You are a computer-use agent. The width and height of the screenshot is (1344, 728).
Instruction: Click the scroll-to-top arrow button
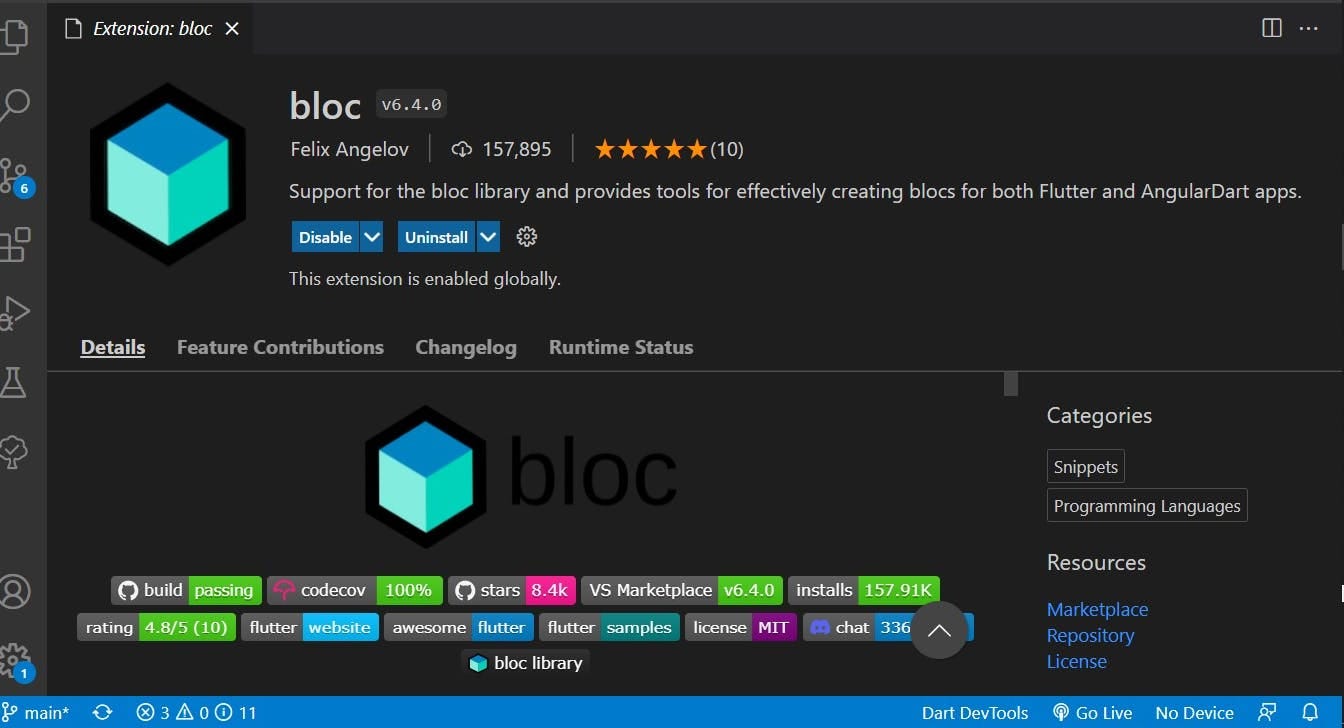pyautogui.click(x=939, y=630)
